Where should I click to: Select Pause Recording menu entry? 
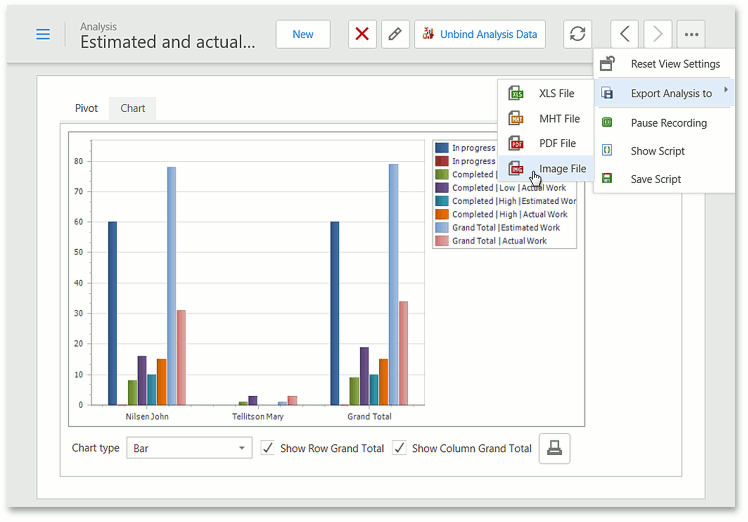(664, 123)
